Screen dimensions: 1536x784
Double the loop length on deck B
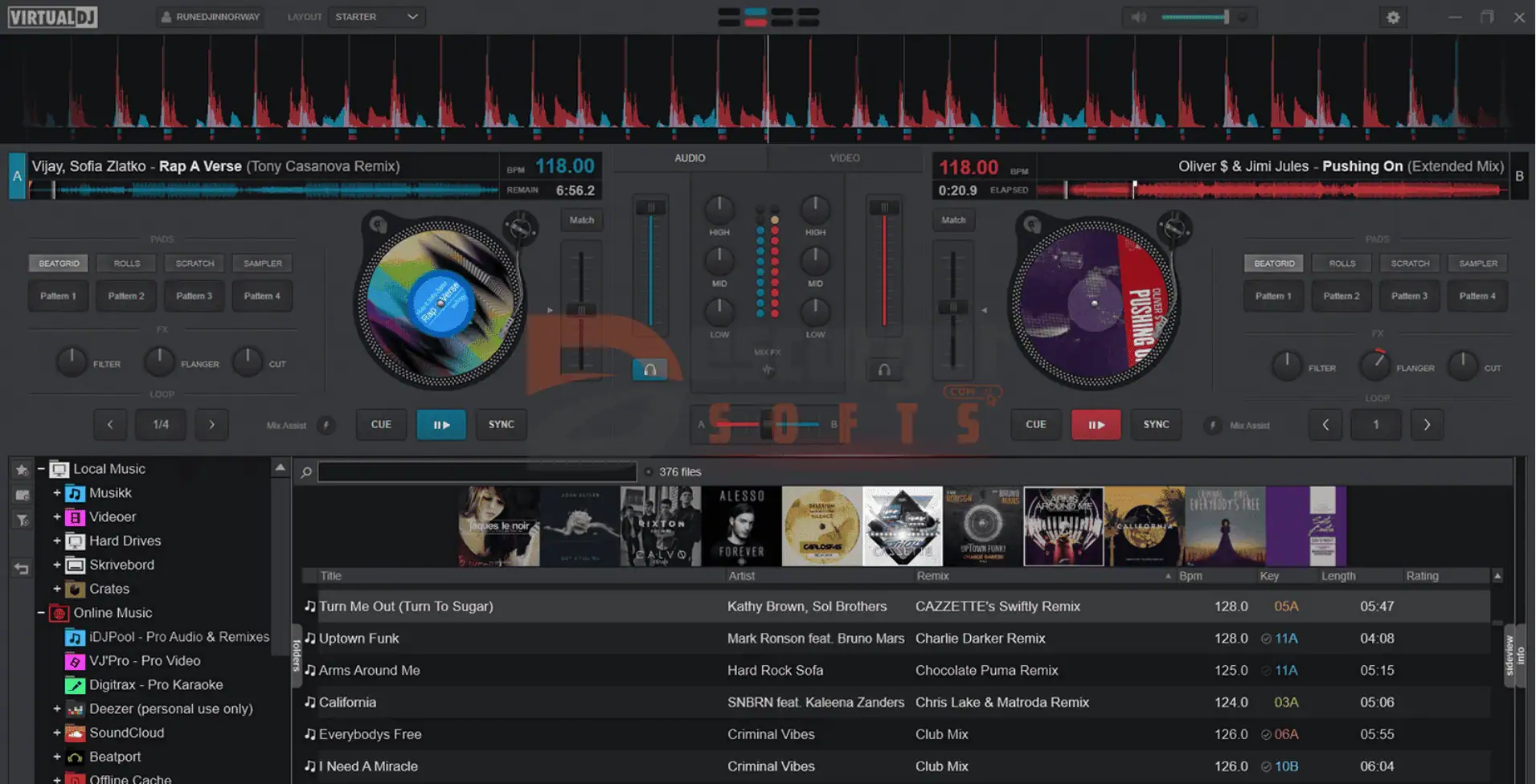click(x=1427, y=425)
